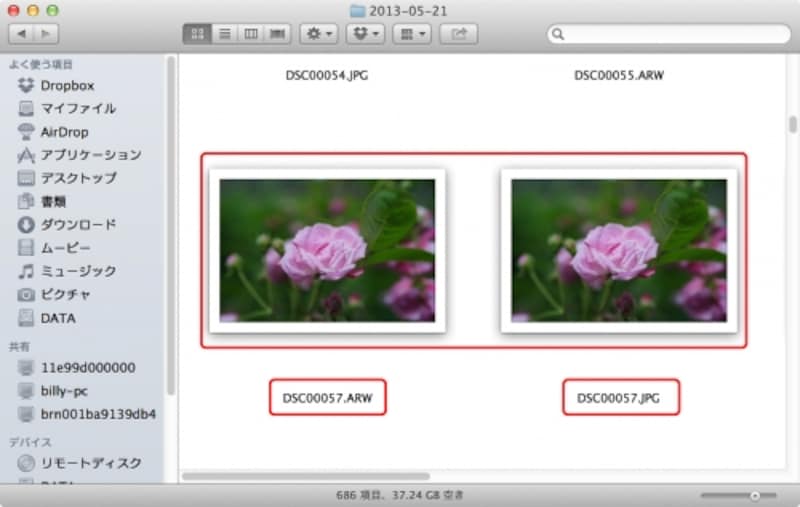Click the DSC00055.ARW file name
The image size is (800, 507).
point(619,75)
